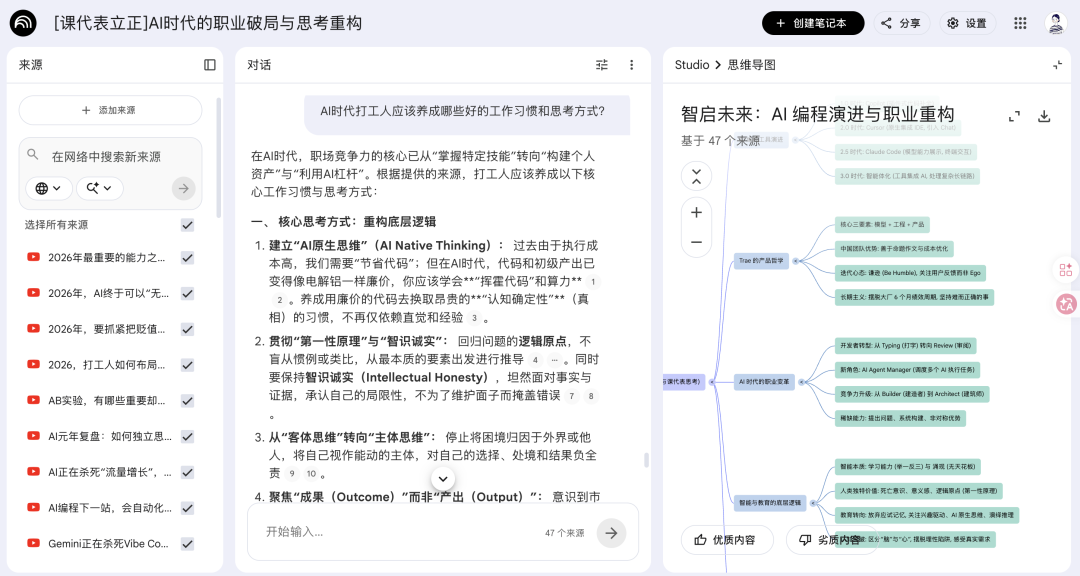Collapse the Trae 的产品哲学 node expander
The width and height of the screenshot is (1080, 576).
[x=795, y=261]
